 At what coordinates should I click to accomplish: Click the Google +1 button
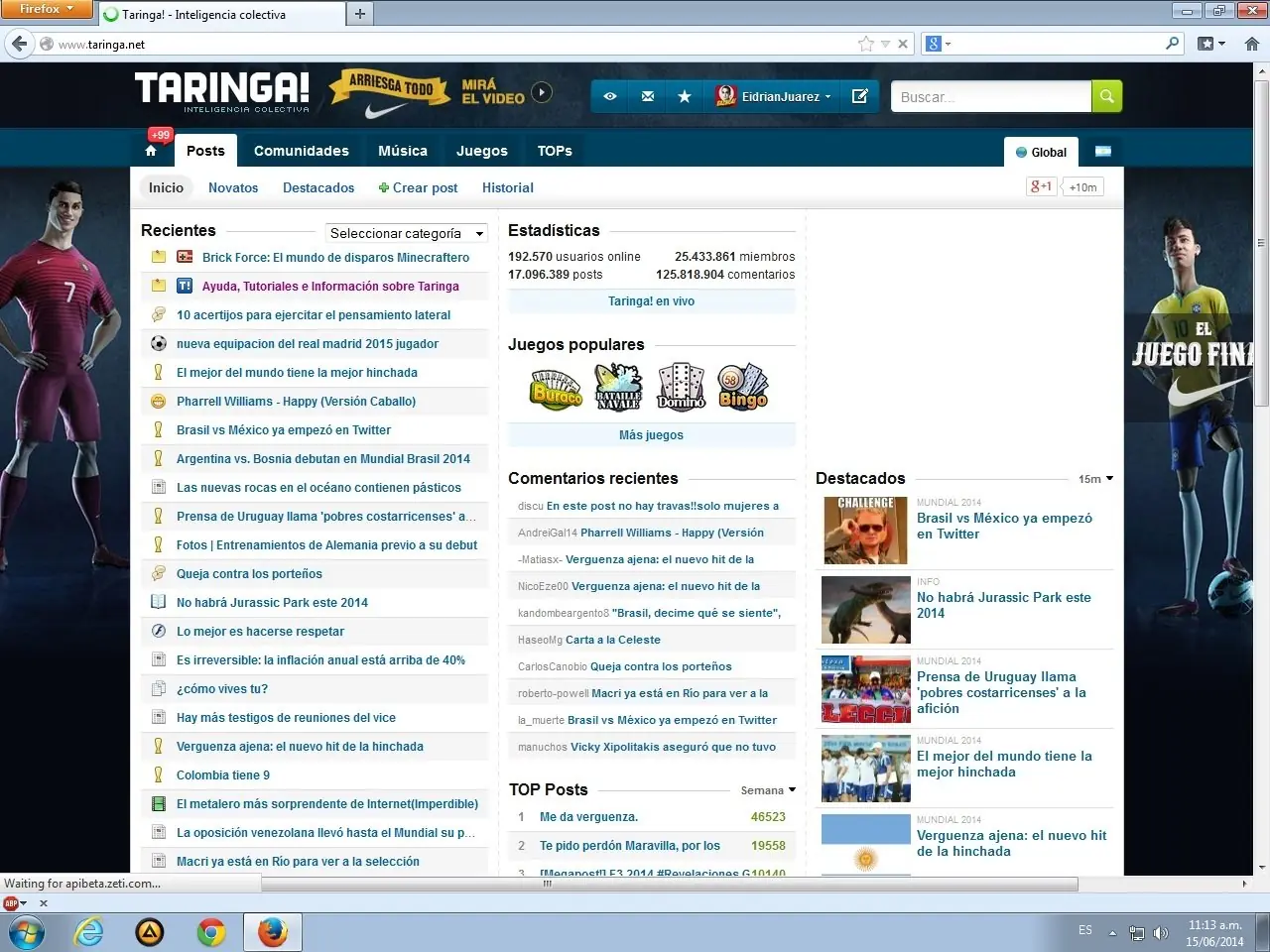tap(1041, 186)
